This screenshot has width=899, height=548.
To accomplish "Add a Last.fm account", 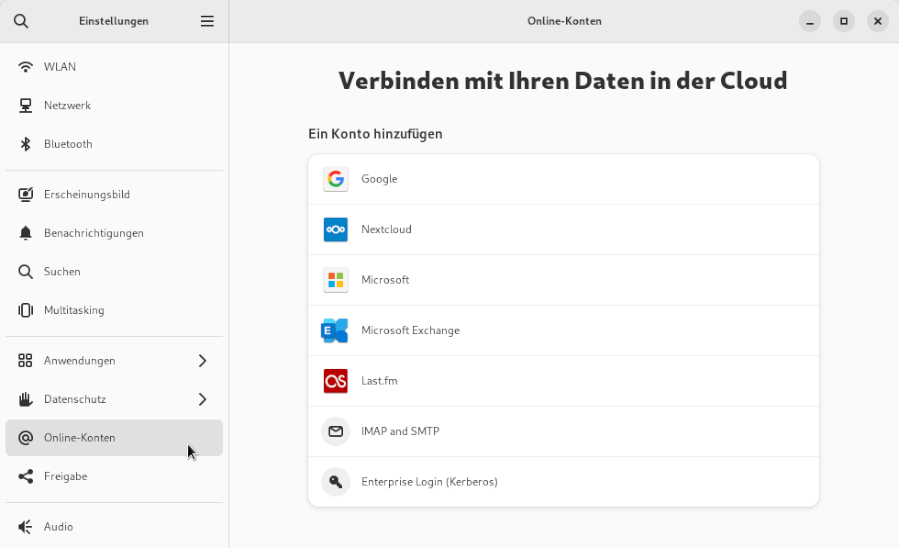I will click(564, 381).
